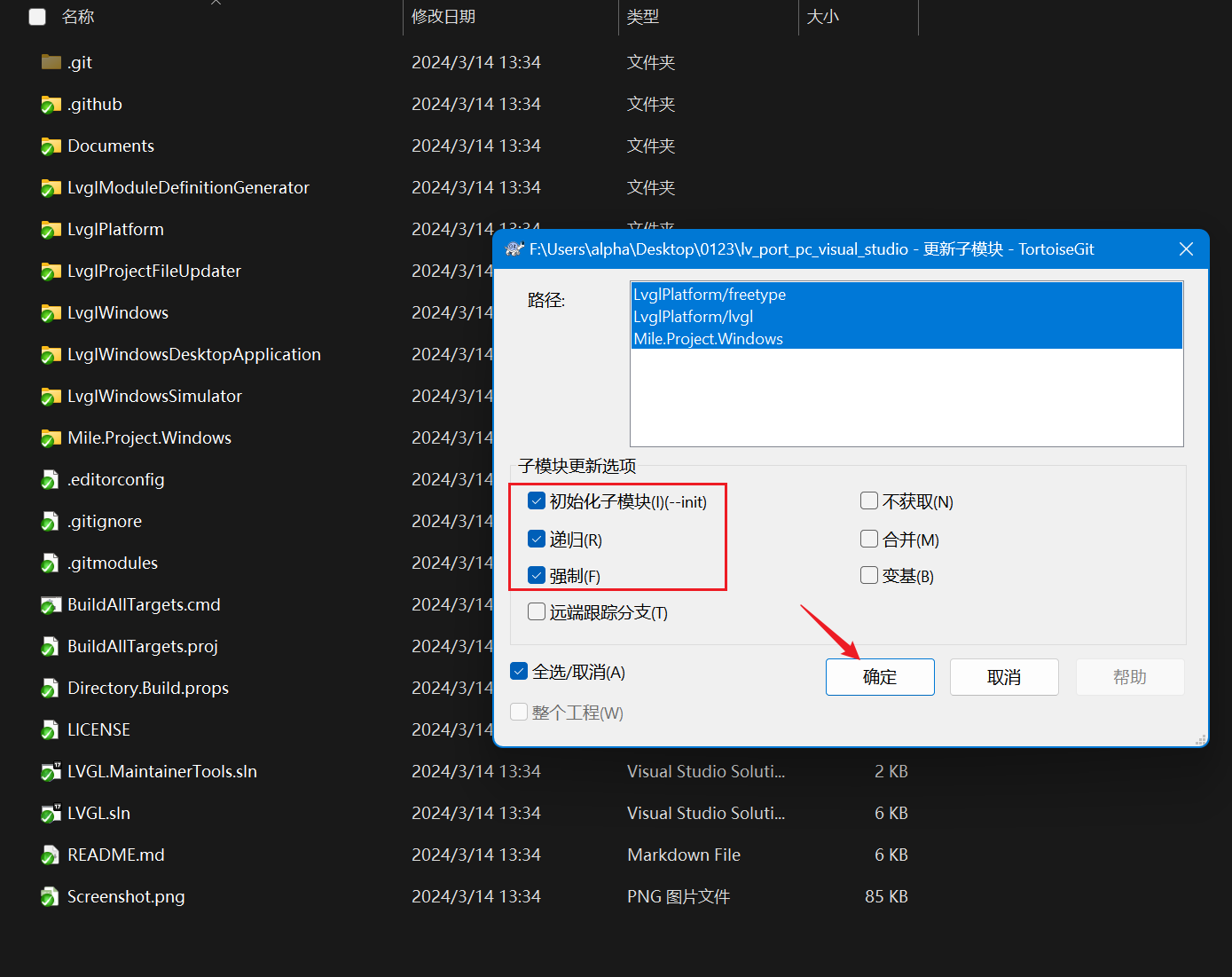Open the Documents folder icon
The width and height of the screenshot is (1232, 977).
tap(50, 146)
